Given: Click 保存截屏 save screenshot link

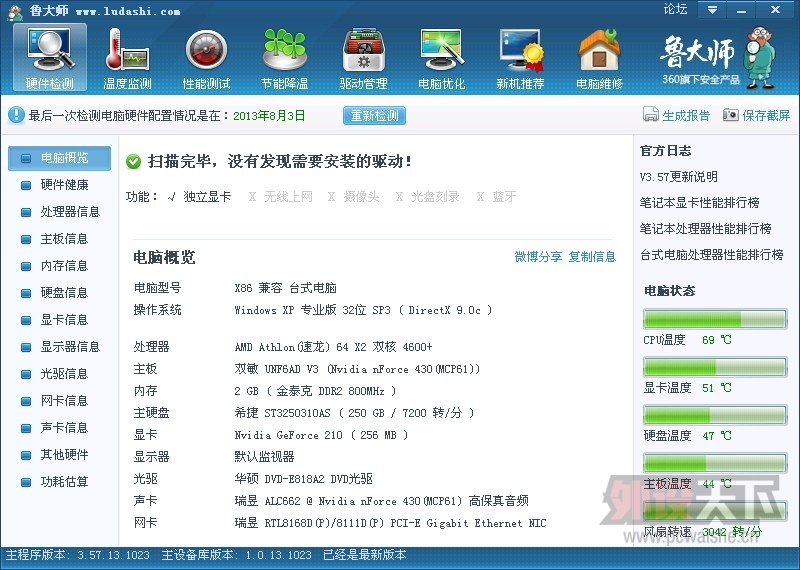Looking at the screenshot, I should point(766,115).
